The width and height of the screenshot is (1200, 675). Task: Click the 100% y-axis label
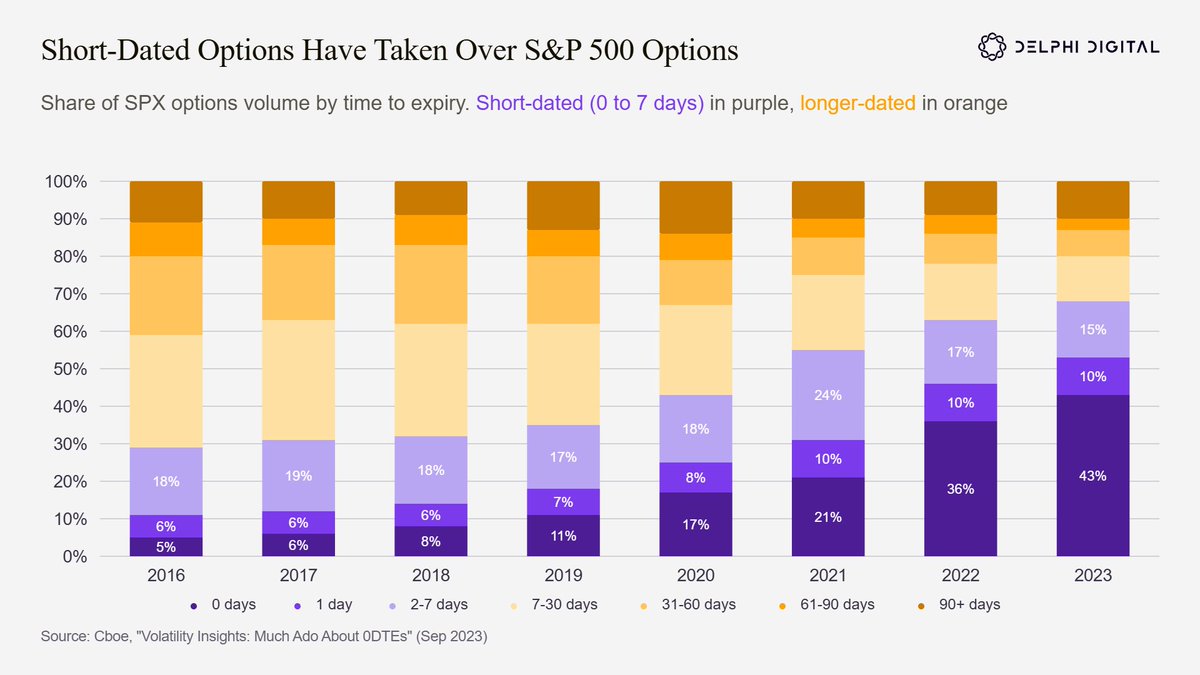click(66, 182)
